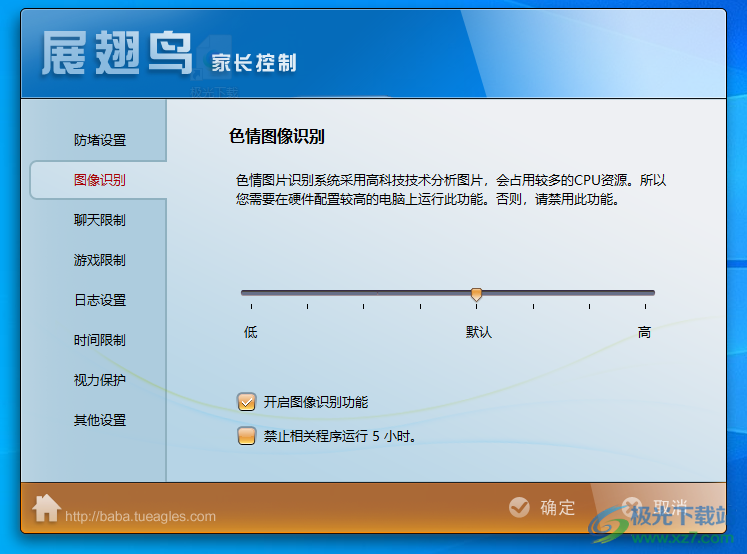Click the sensitivity slider thumb at 默认
Image resolution: width=747 pixels, height=554 pixels.
476,294
